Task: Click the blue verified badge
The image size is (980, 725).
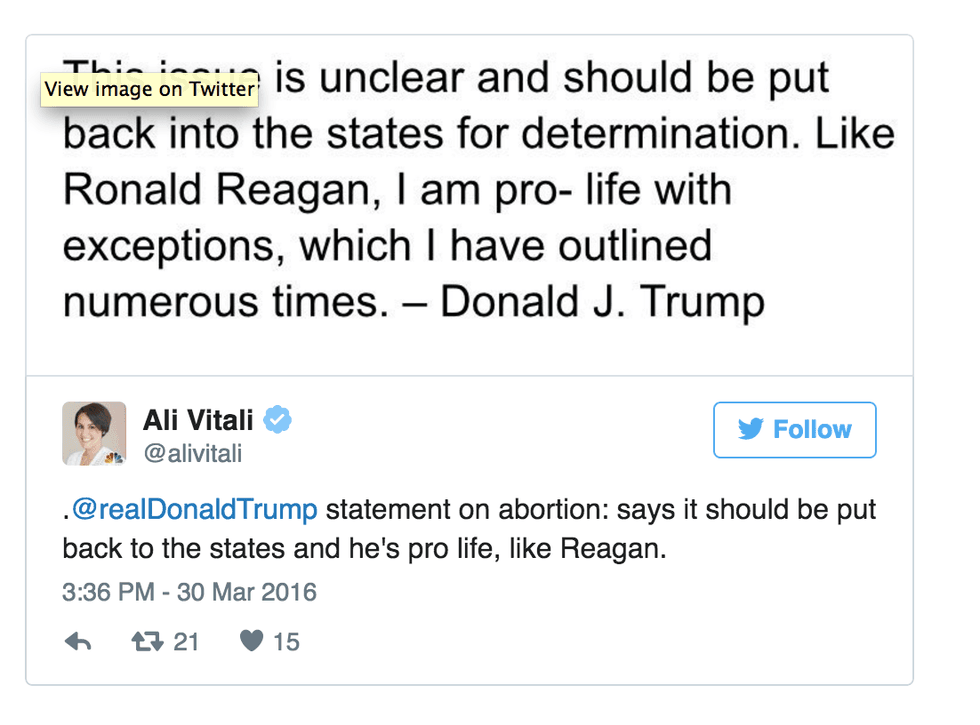Action: [x=277, y=421]
